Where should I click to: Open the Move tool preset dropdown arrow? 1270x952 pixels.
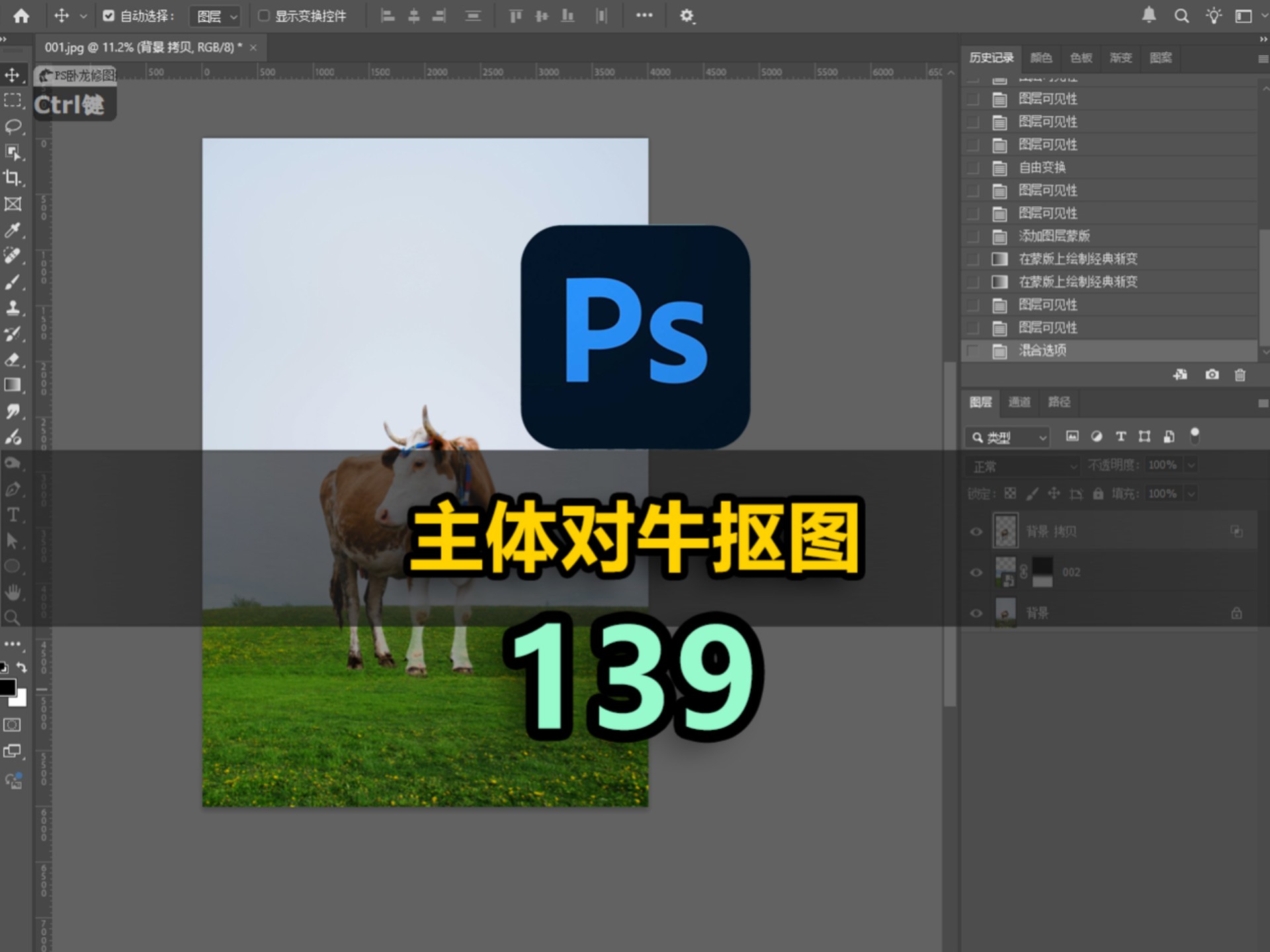click(83, 16)
